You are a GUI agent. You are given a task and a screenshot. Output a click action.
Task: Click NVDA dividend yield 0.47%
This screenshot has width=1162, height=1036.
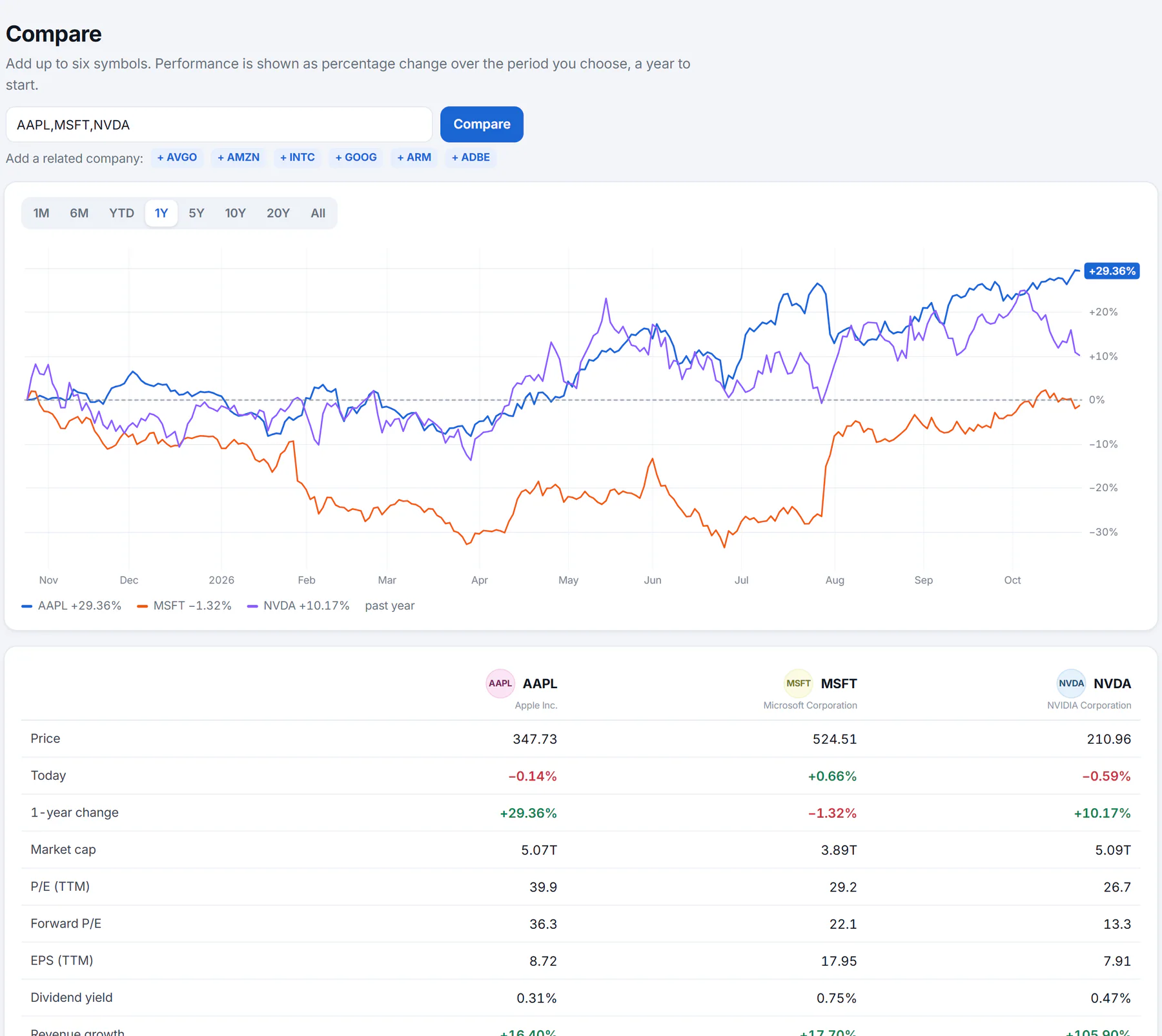(1111, 999)
